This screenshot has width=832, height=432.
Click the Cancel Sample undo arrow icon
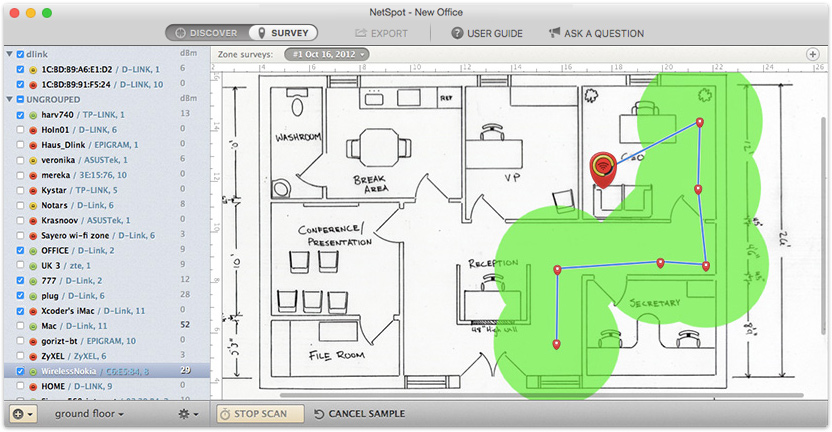pos(319,414)
